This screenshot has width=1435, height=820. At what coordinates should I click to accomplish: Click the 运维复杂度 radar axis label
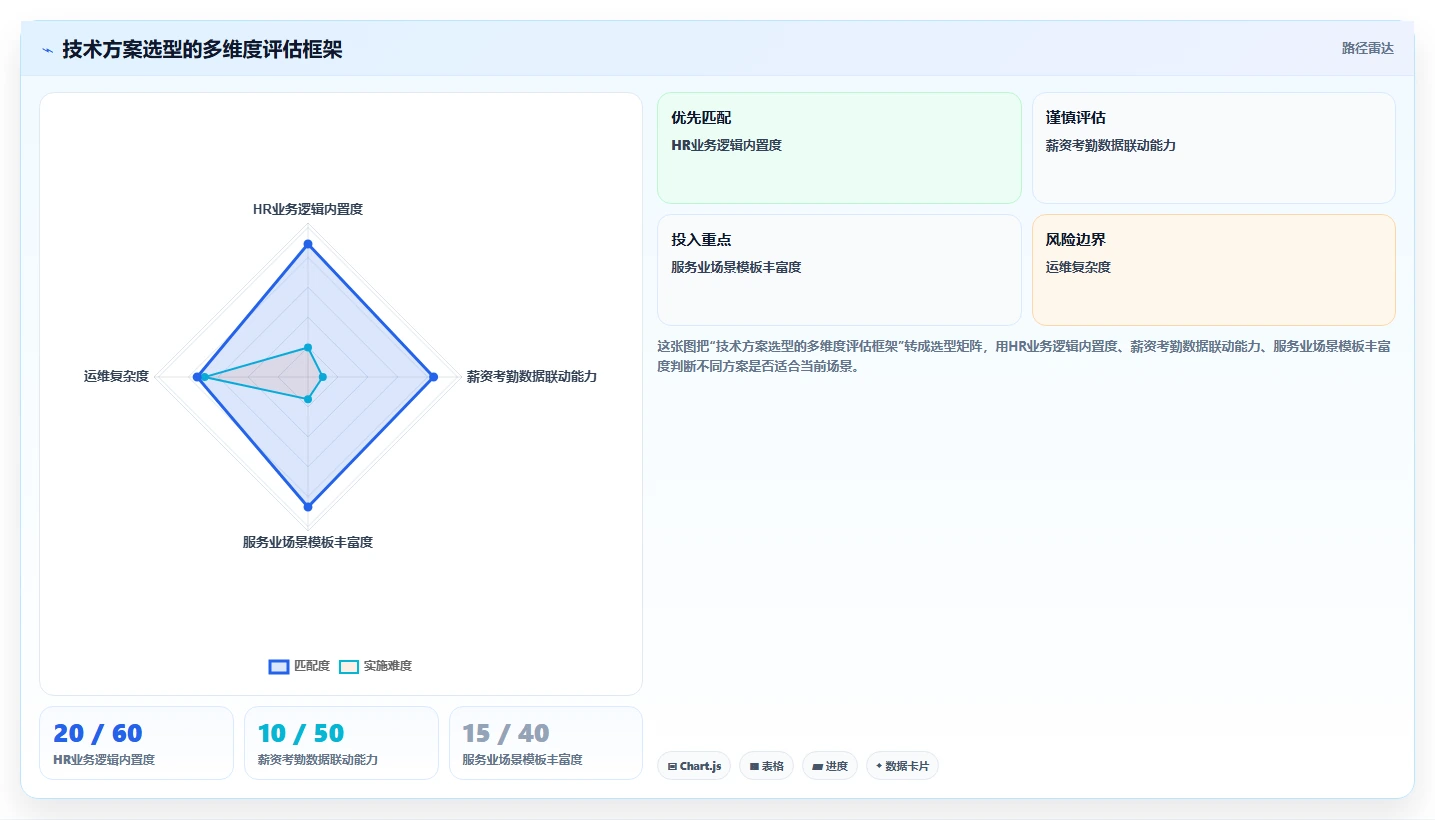pyautogui.click(x=116, y=377)
